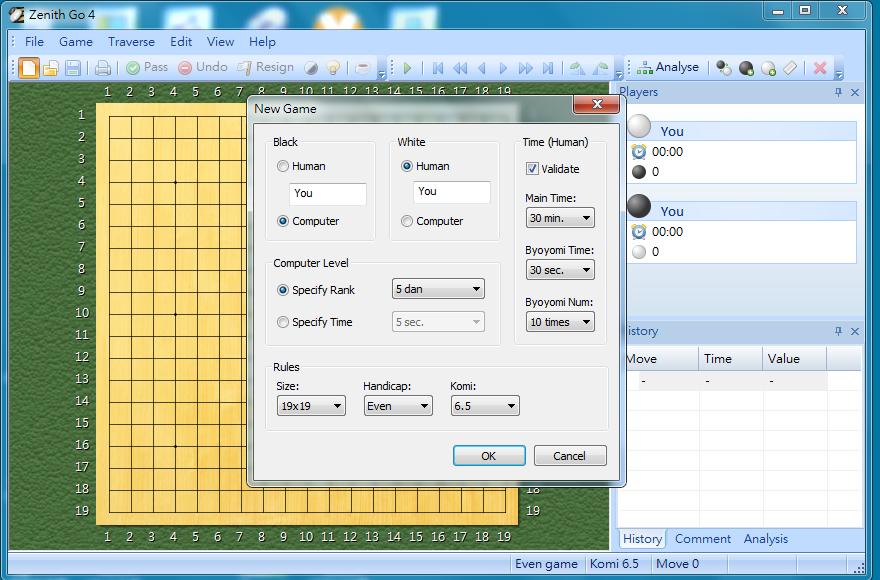Open the Byoyomi Num dropdown
Viewport: 880px width, 580px height.
(560, 322)
